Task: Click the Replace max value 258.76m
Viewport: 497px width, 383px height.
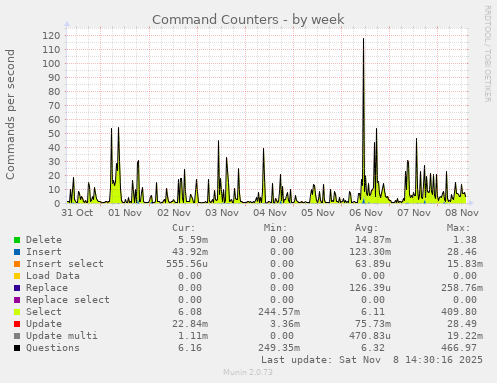Action: pyautogui.click(x=462, y=288)
